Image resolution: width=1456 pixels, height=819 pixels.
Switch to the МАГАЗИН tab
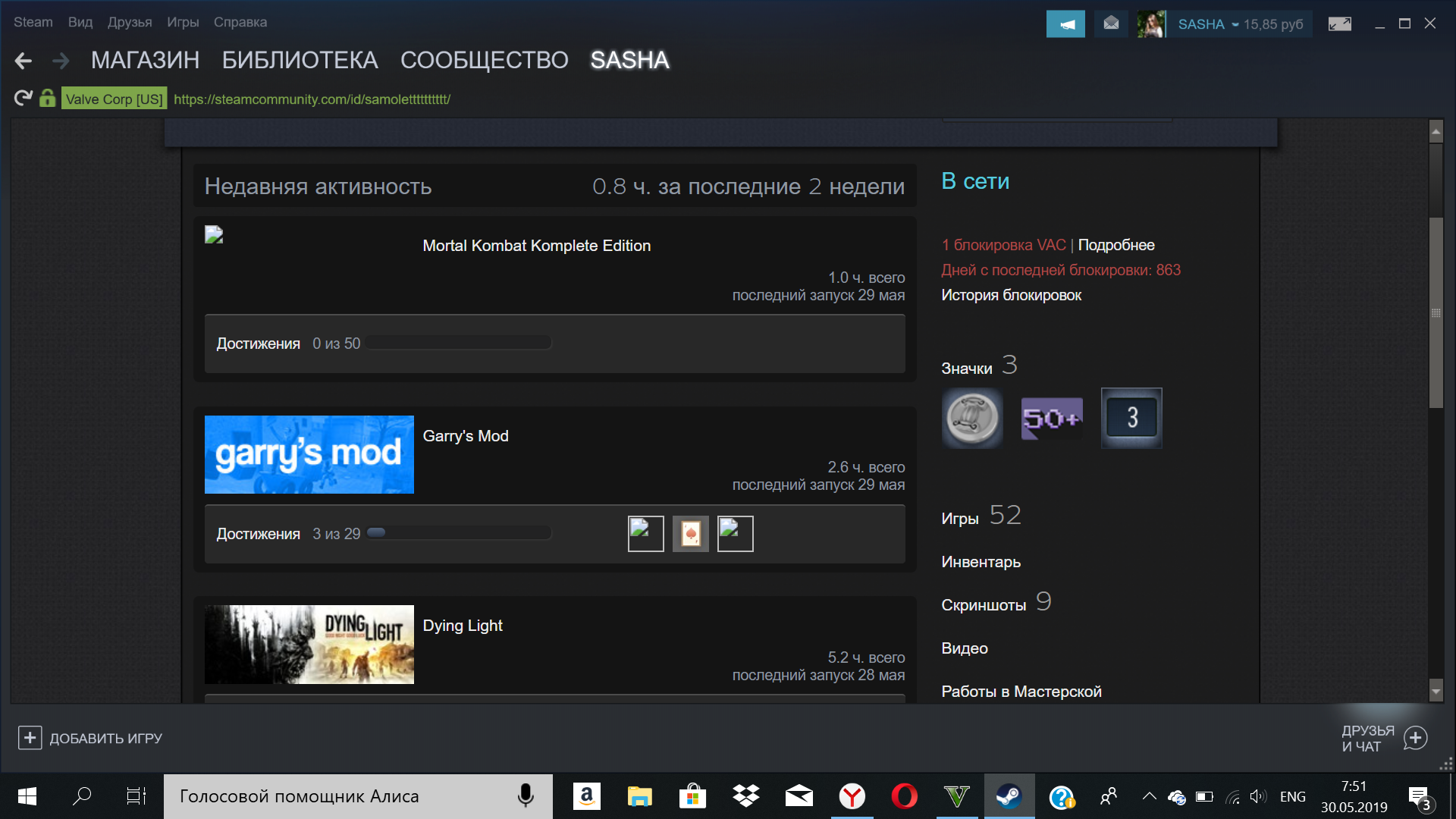pyautogui.click(x=146, y=60)
